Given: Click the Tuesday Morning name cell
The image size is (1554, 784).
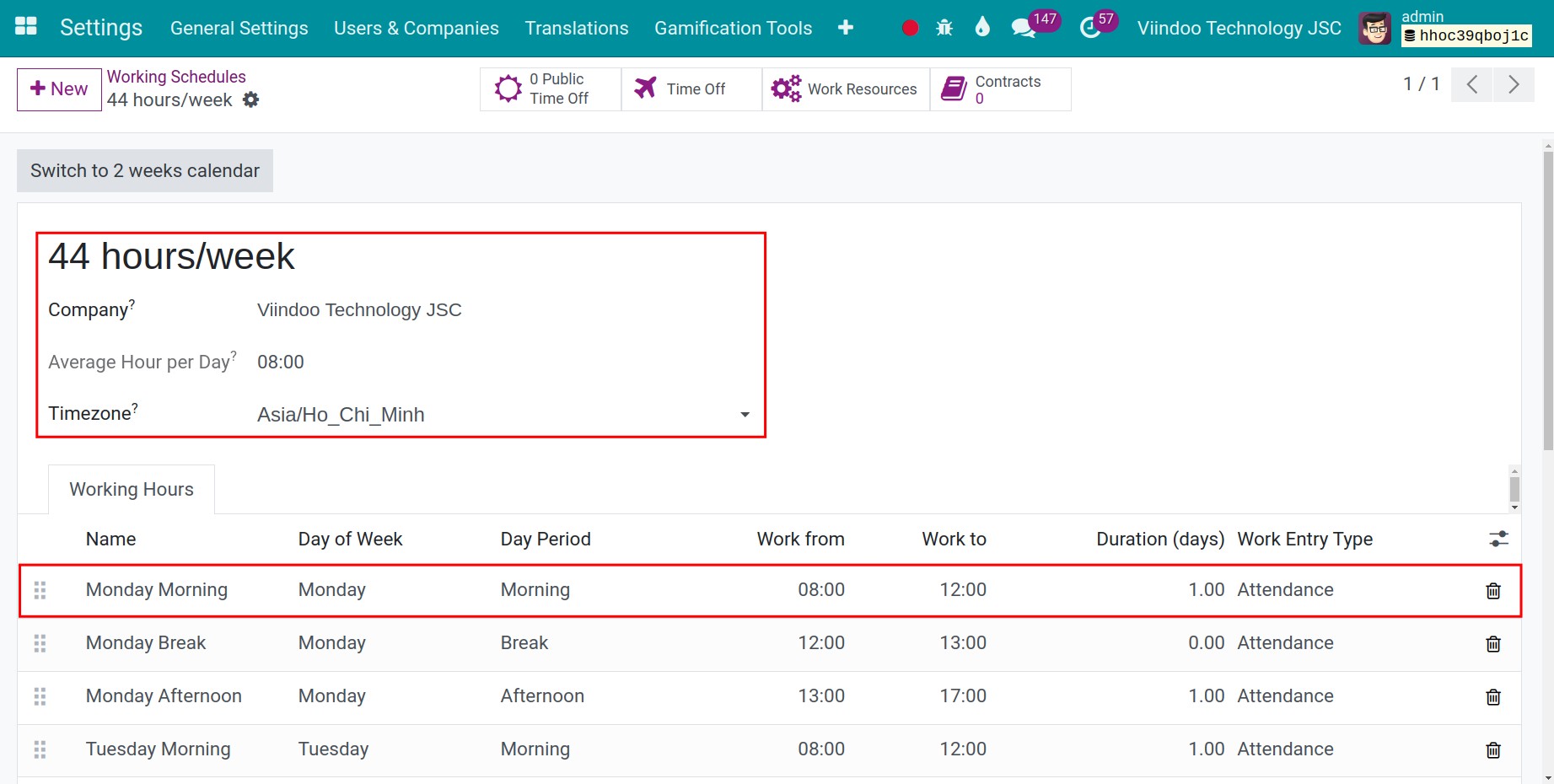Looking at the screenshot, I should (158, 749).
